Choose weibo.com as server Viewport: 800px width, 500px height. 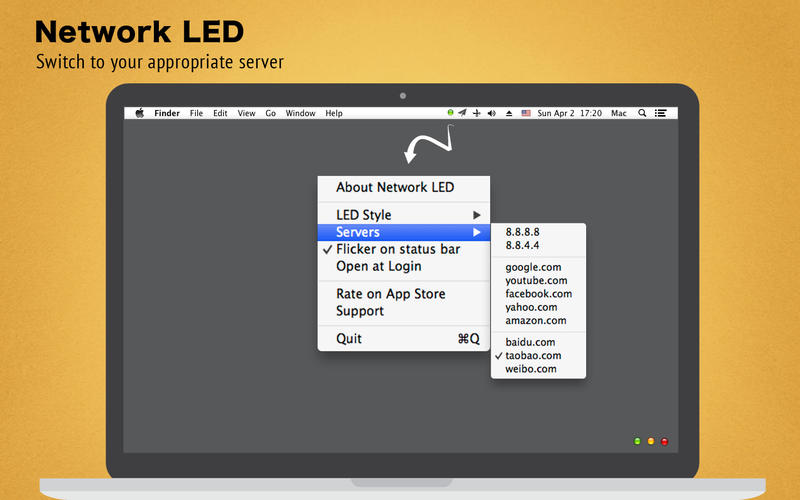(x=538, y=369)
